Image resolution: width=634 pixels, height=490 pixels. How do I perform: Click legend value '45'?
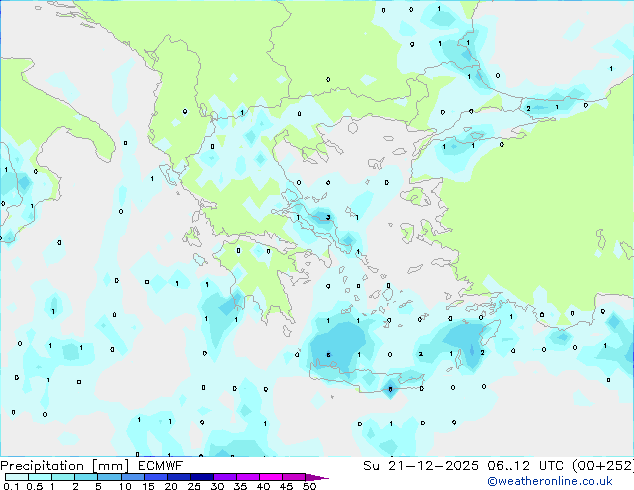click(287, 486)
